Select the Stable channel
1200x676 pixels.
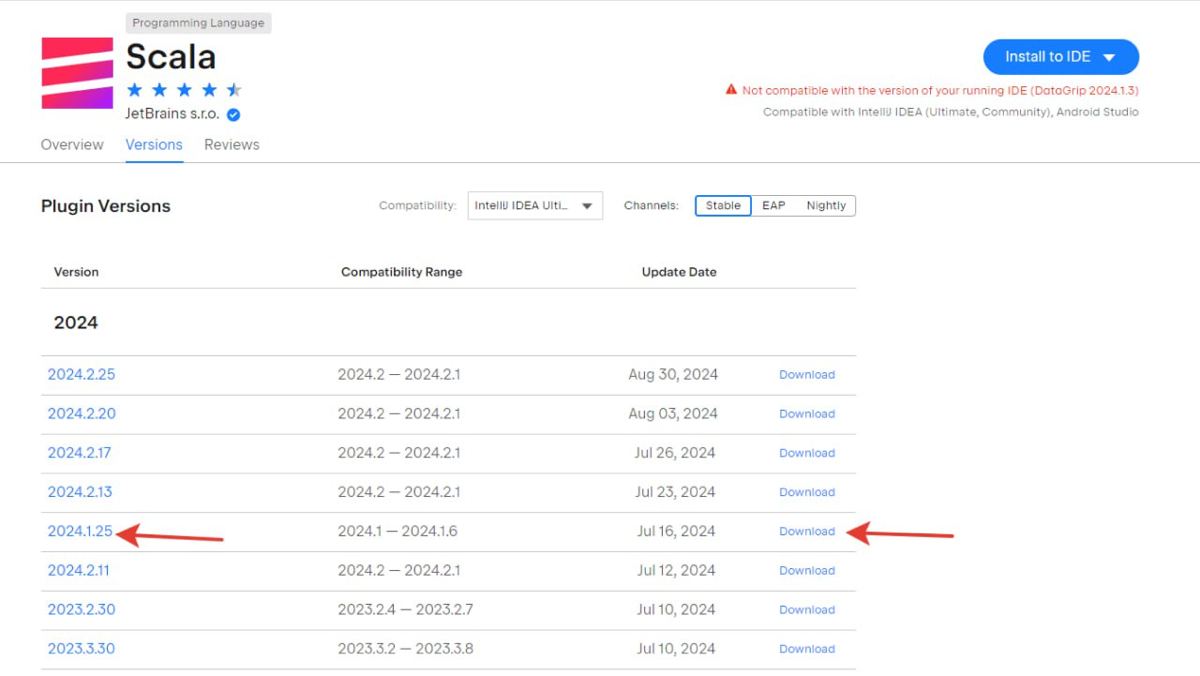[x=723, y=206]
